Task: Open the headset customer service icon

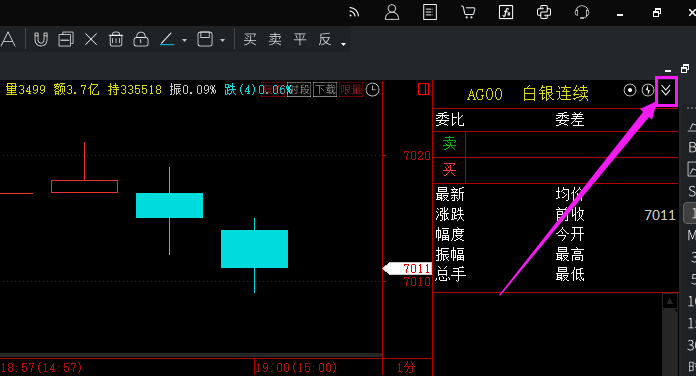Action: 582,12
